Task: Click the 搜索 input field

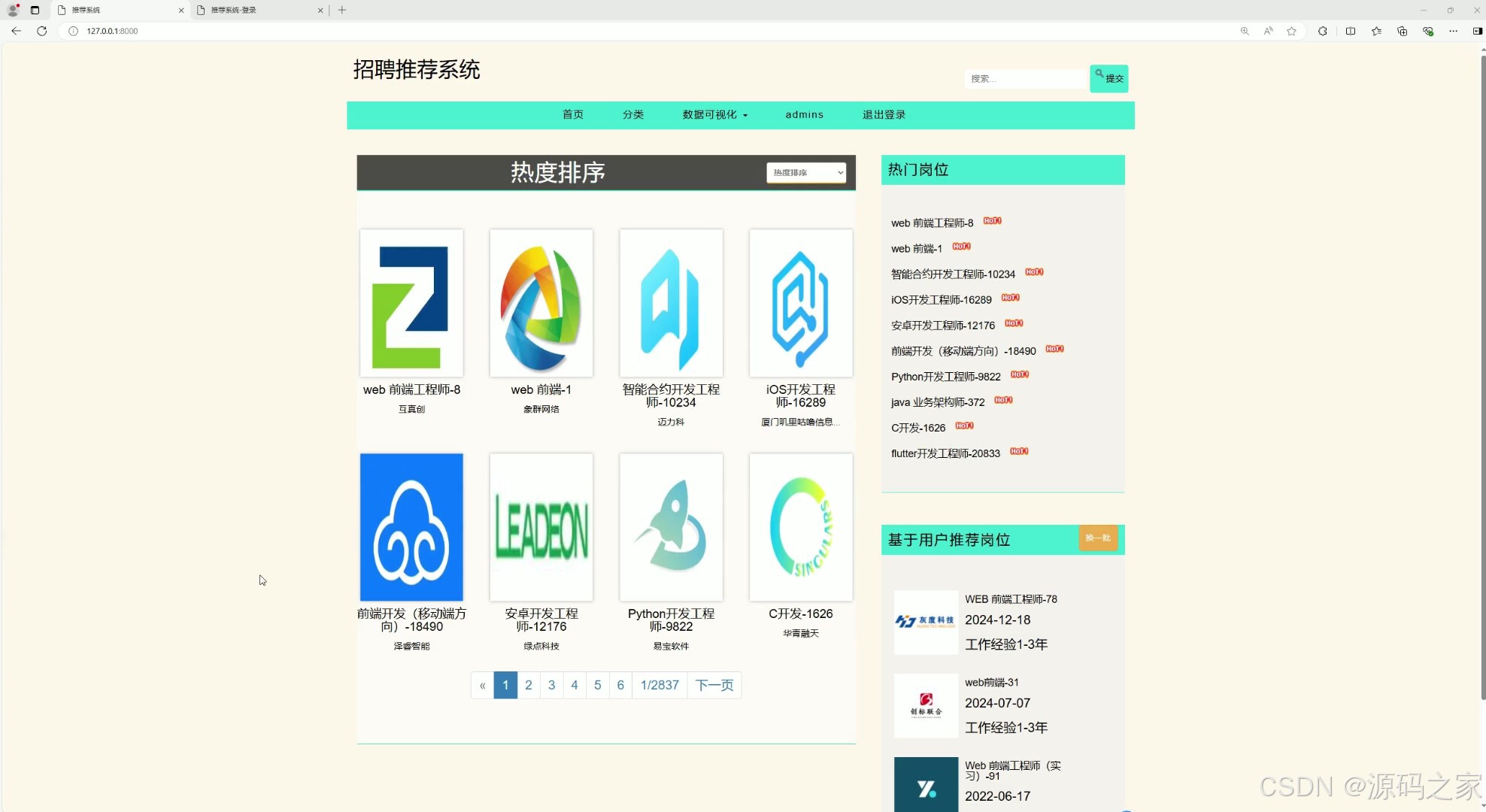Action: coord(1026,78)
